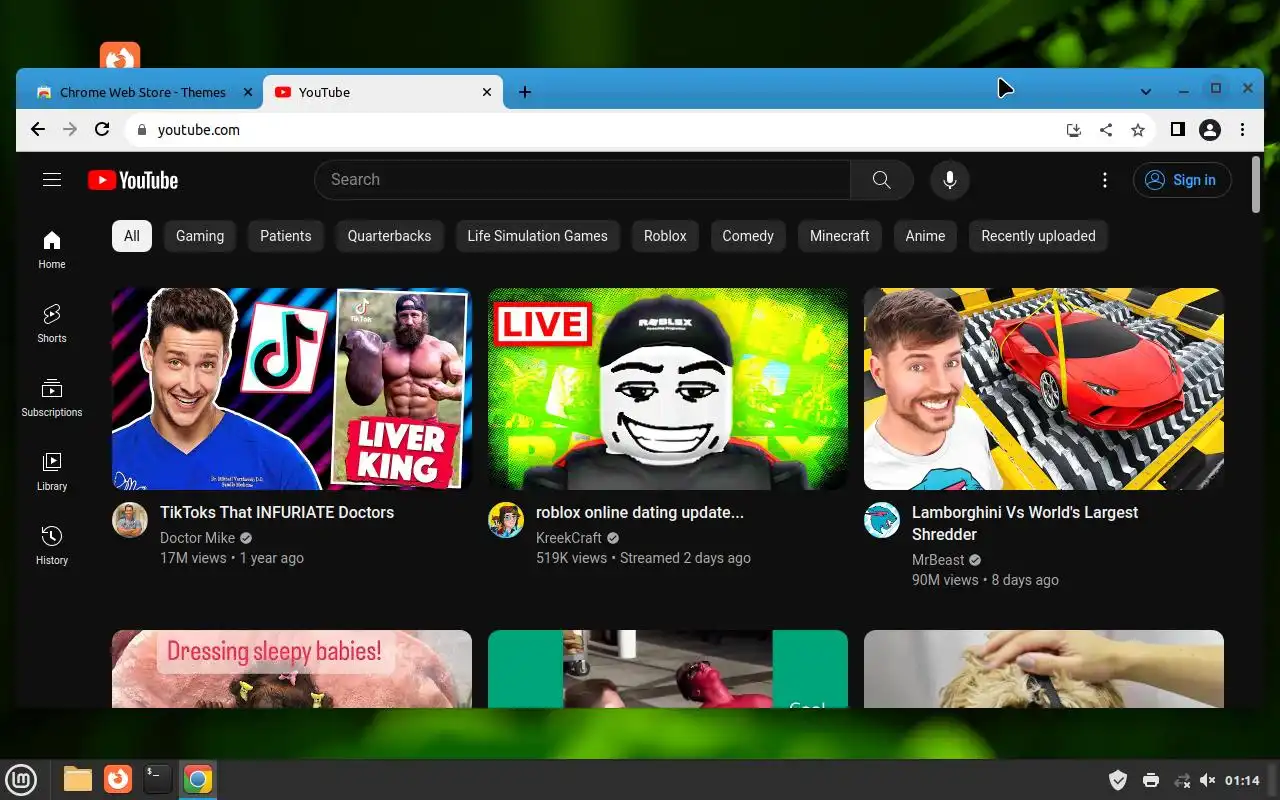The width and height of the screenshot is (1280, 800).
Task: Open the Linux Mint start menu
Action: (x=22, y=779)
